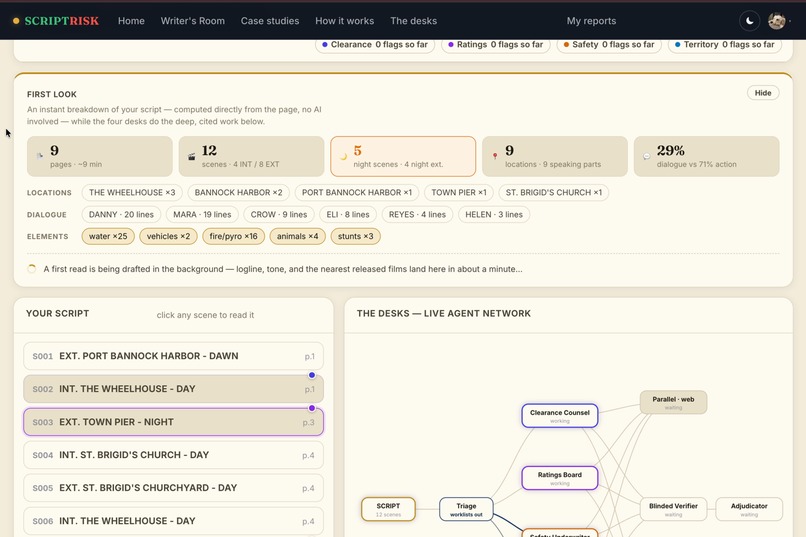Image resolution: width=806 pixels, height=537 pixels.
Task: Select the Parallel · web node
Action: 673,402
